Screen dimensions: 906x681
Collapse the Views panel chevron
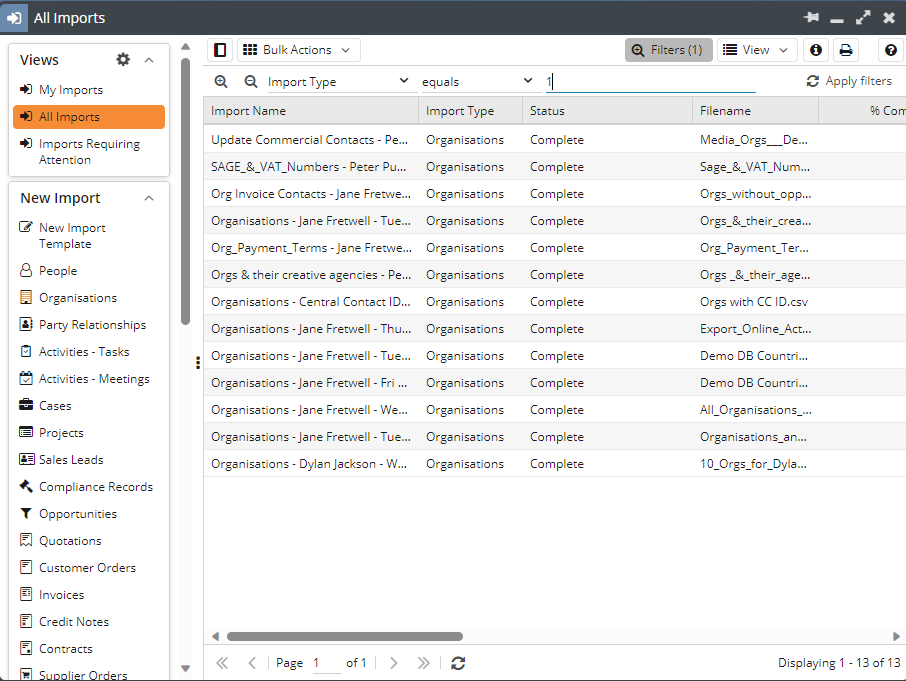(149, 60)
